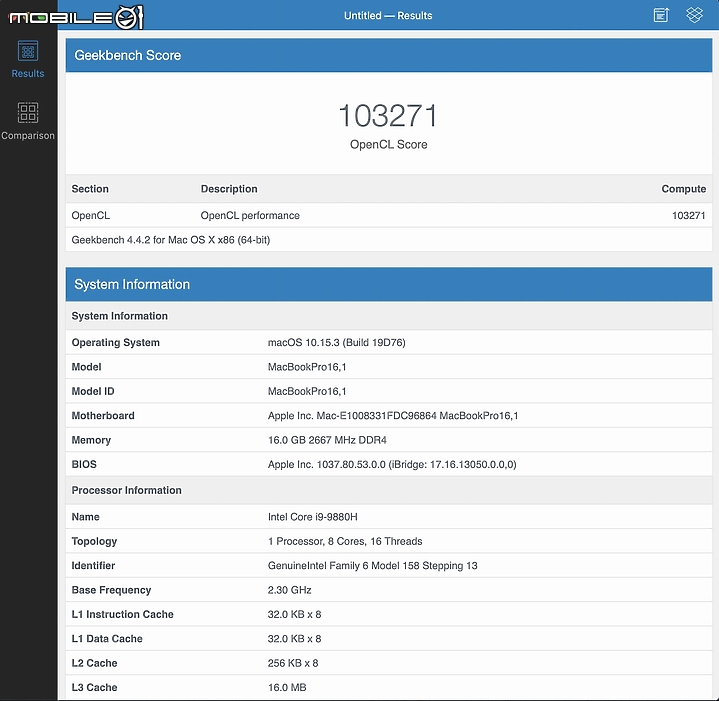Select macOS 10.15.3 (Build 19D76) value
This screenshot has height=701, width=719.
click(x=337, y=342)
